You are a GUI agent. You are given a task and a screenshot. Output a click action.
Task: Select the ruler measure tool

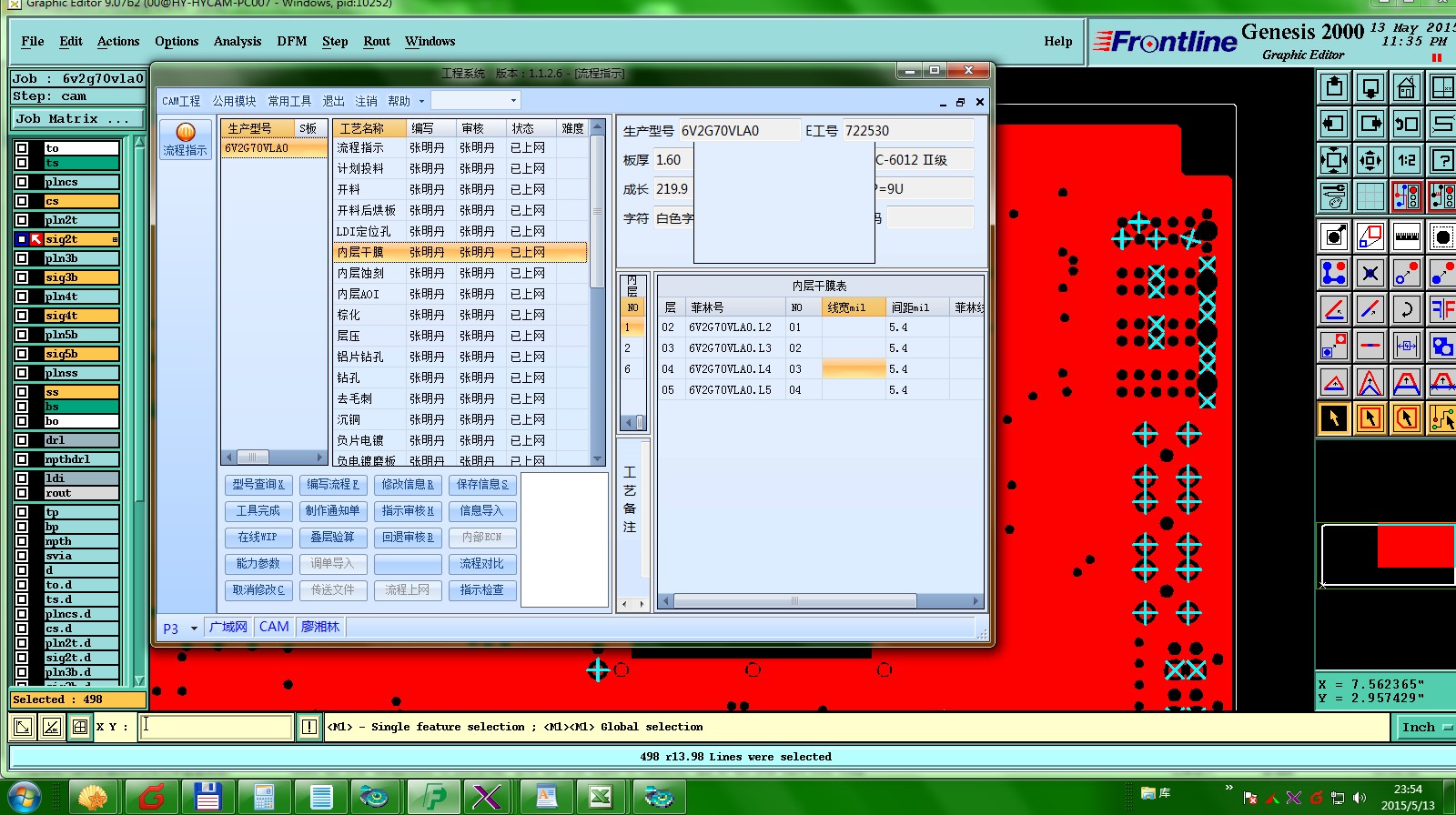click(1406, 236)
